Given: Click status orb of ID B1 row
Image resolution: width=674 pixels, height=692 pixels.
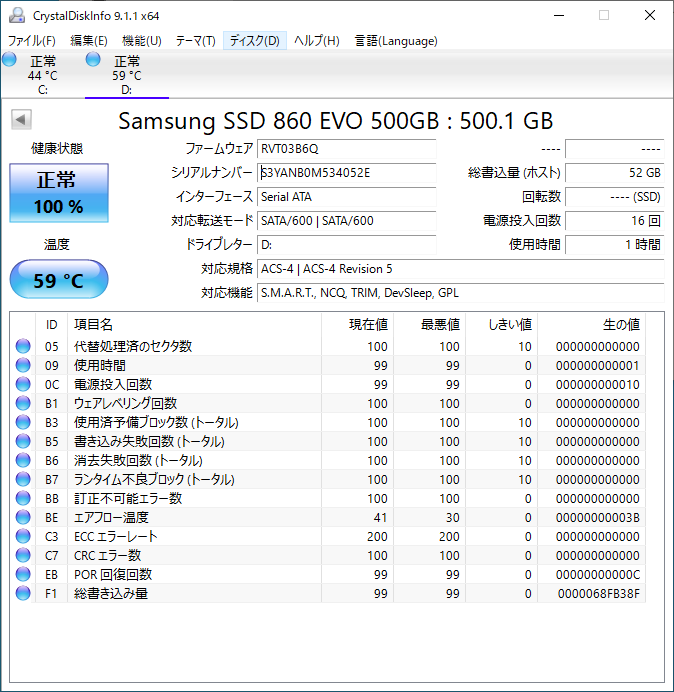Looking at the screenshot, I should pyautogui.click(x=23, y=403).
